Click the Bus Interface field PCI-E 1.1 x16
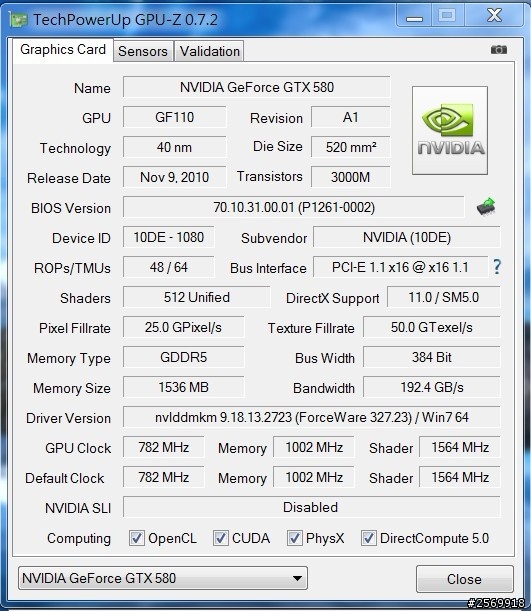Image resolution: width=531 pixels, height=611 pixels. coord(400,267)
